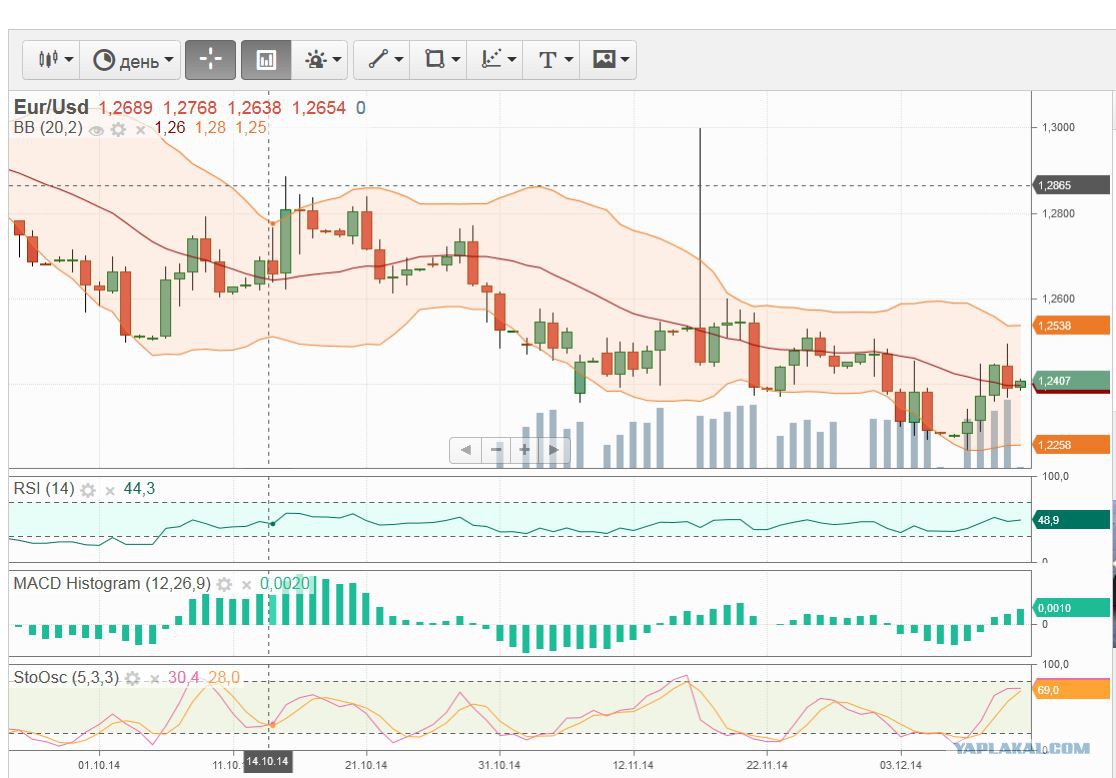This screenshot has width=1116, height=778.
Task: Click the 69,0 stochastic value label
Action: 1070,690
